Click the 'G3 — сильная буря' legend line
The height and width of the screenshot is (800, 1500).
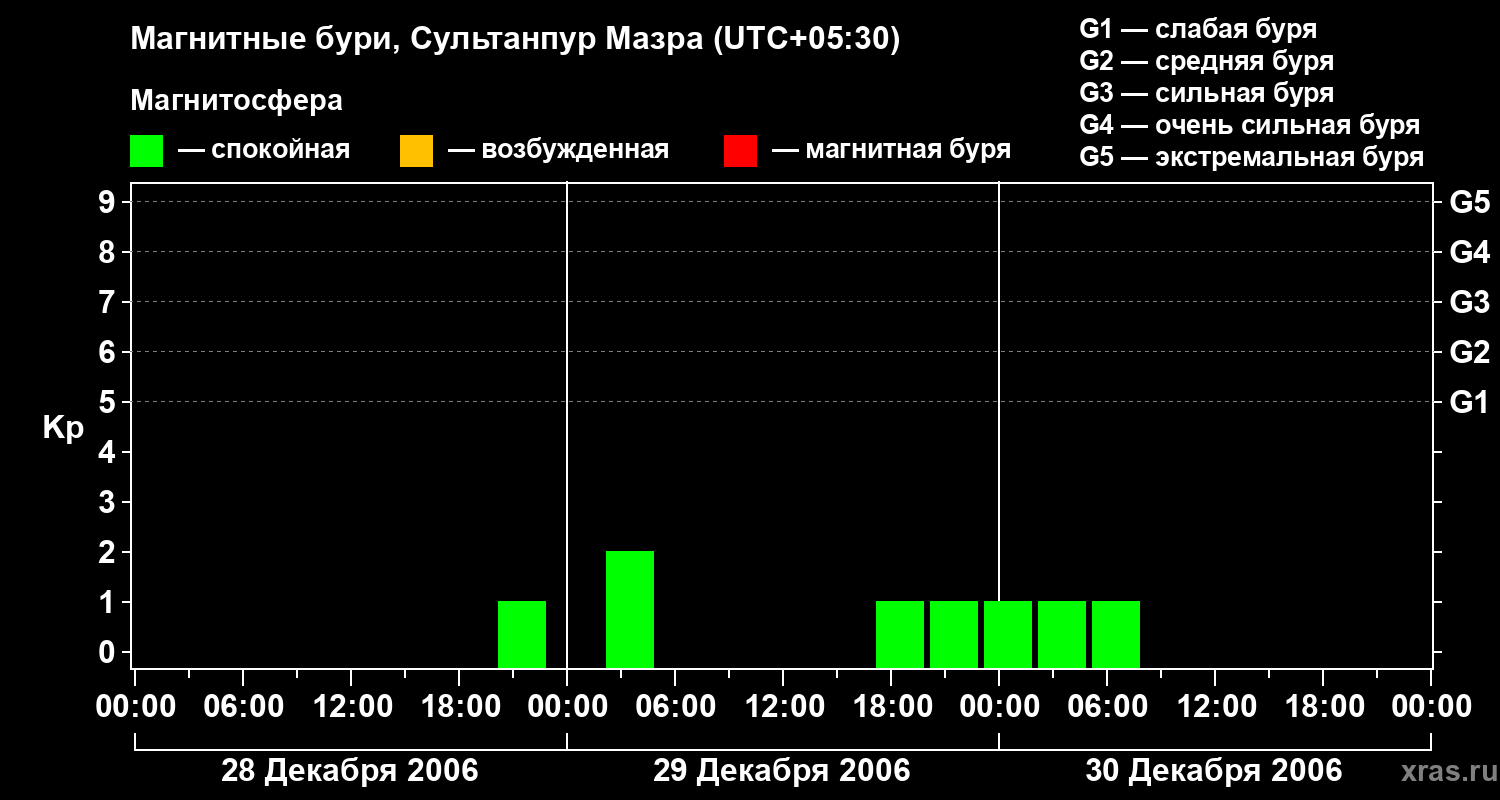1207,93
